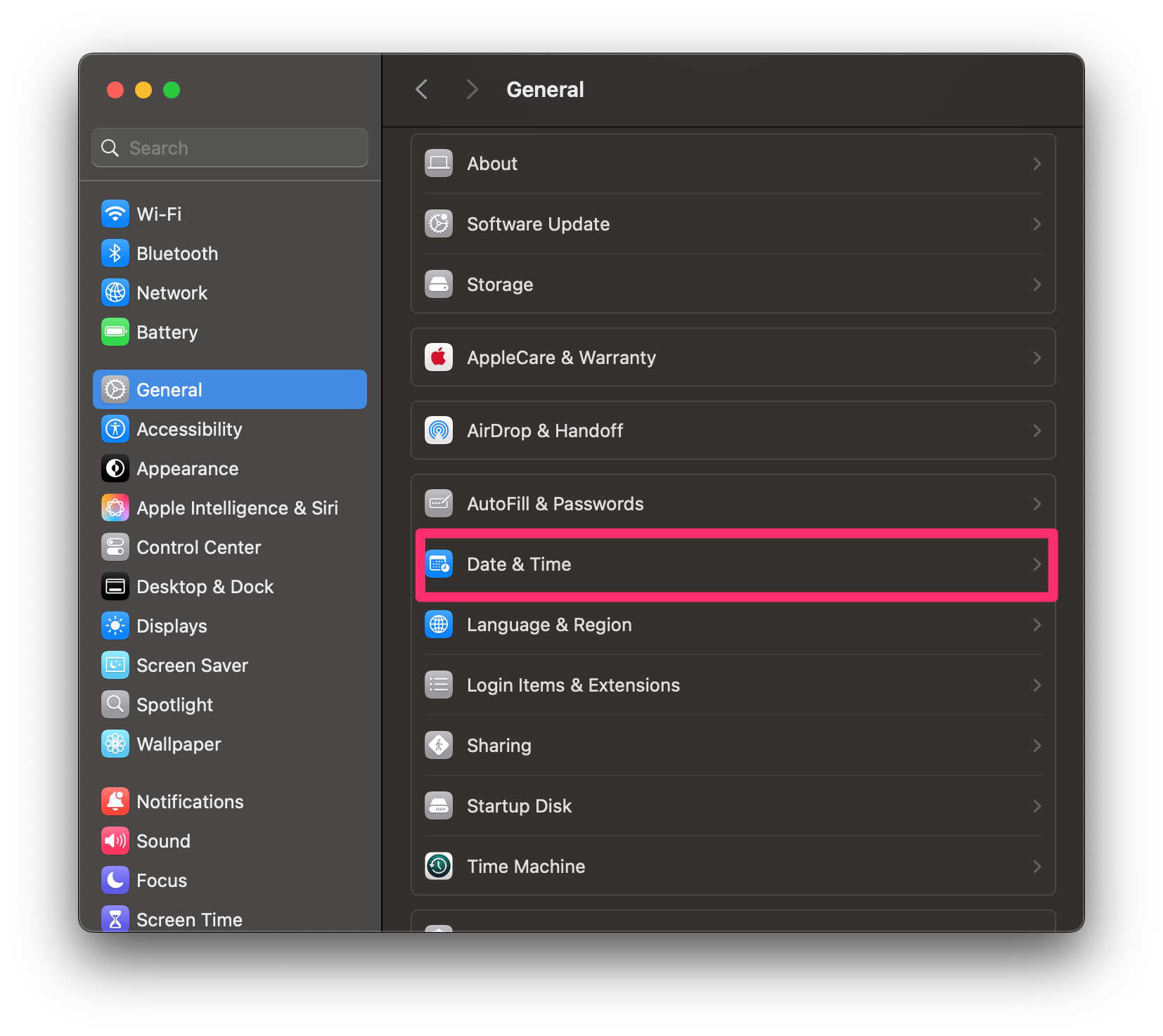The width and height of the screenshot is (1163, 1036).
Task: Open Sharing settings row
Action: point(733,745)
